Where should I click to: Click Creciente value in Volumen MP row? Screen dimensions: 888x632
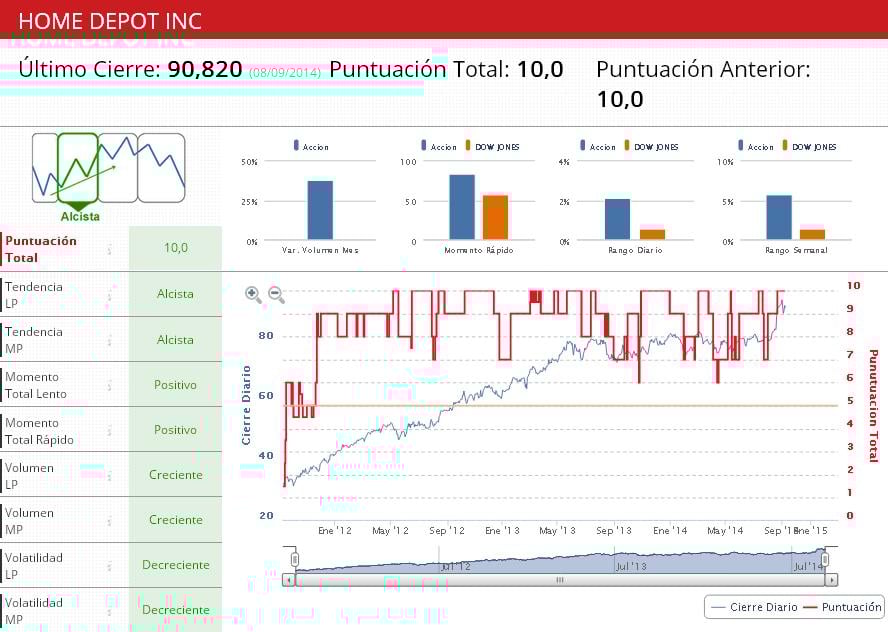[176, 520]
